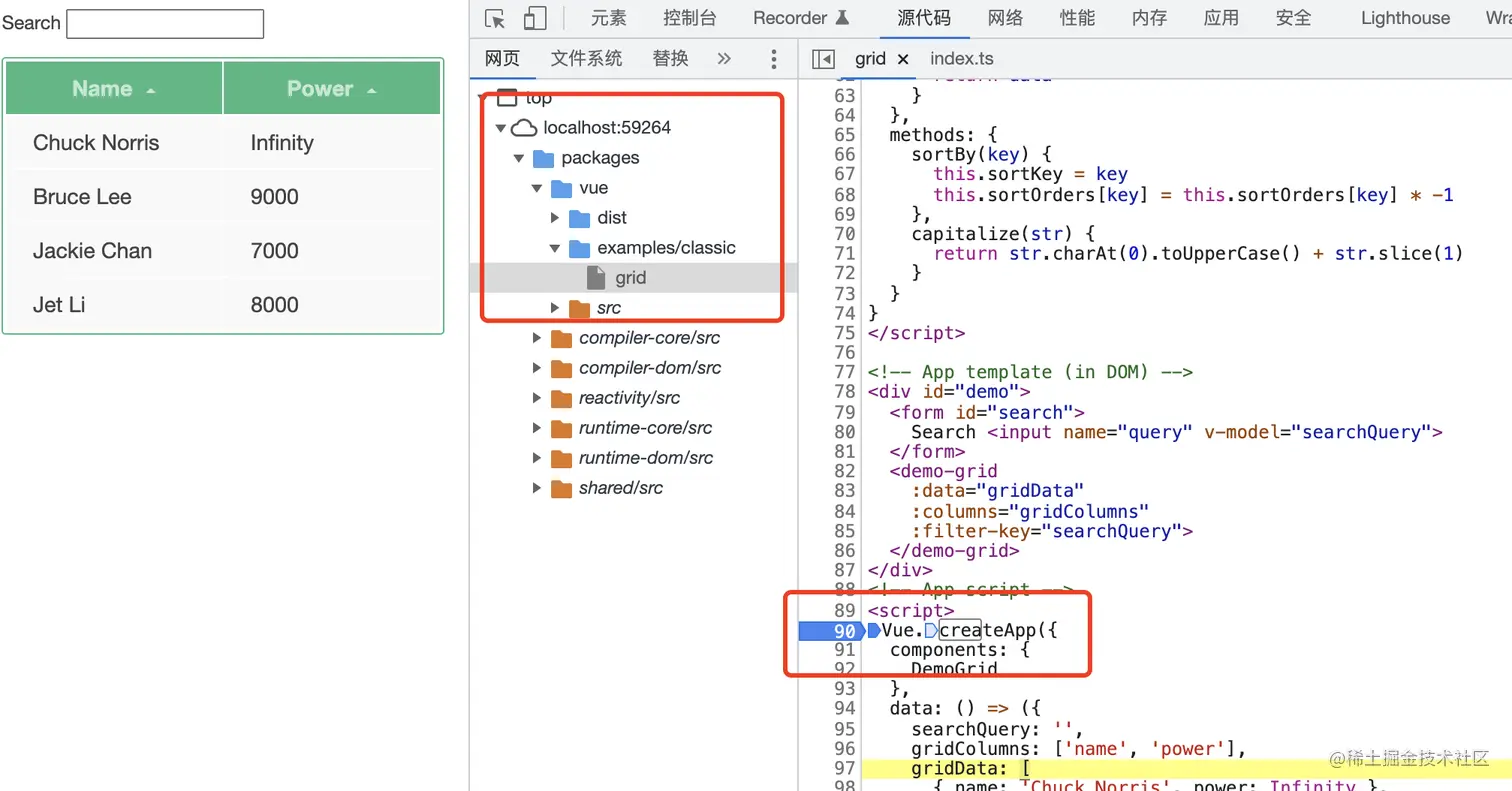Click the grid file icon in the tree
Screen dimensions: 1512x791
[x=596, y=278]
